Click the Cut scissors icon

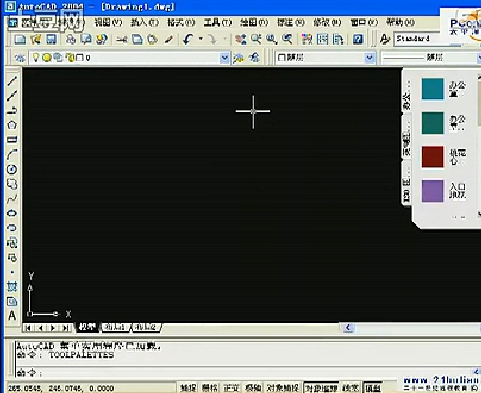pos(122,39)
